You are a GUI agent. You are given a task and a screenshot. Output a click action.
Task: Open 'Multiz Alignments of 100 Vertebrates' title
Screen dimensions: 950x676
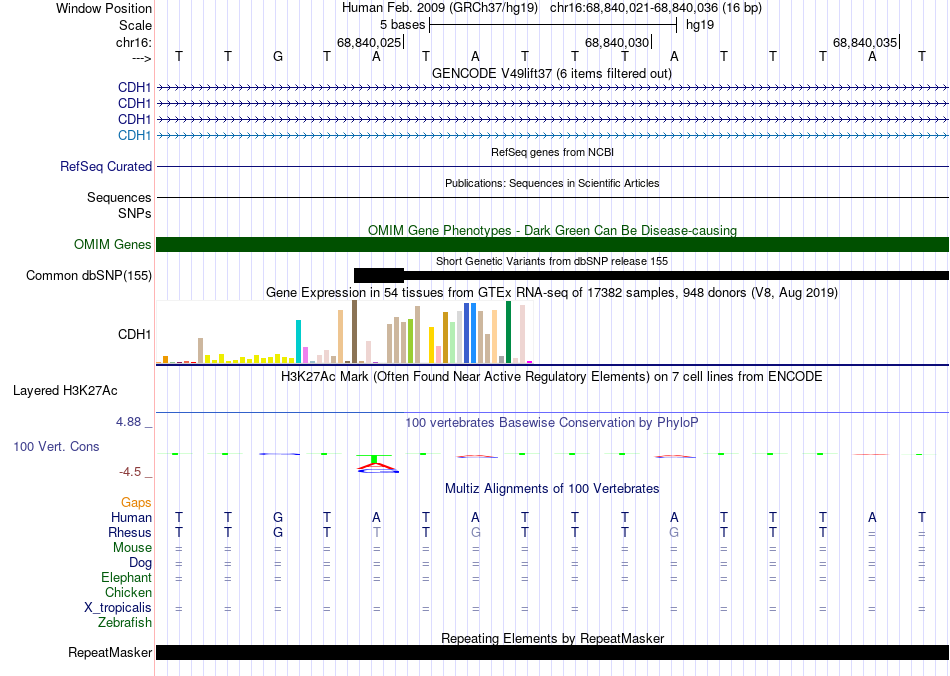552,488
